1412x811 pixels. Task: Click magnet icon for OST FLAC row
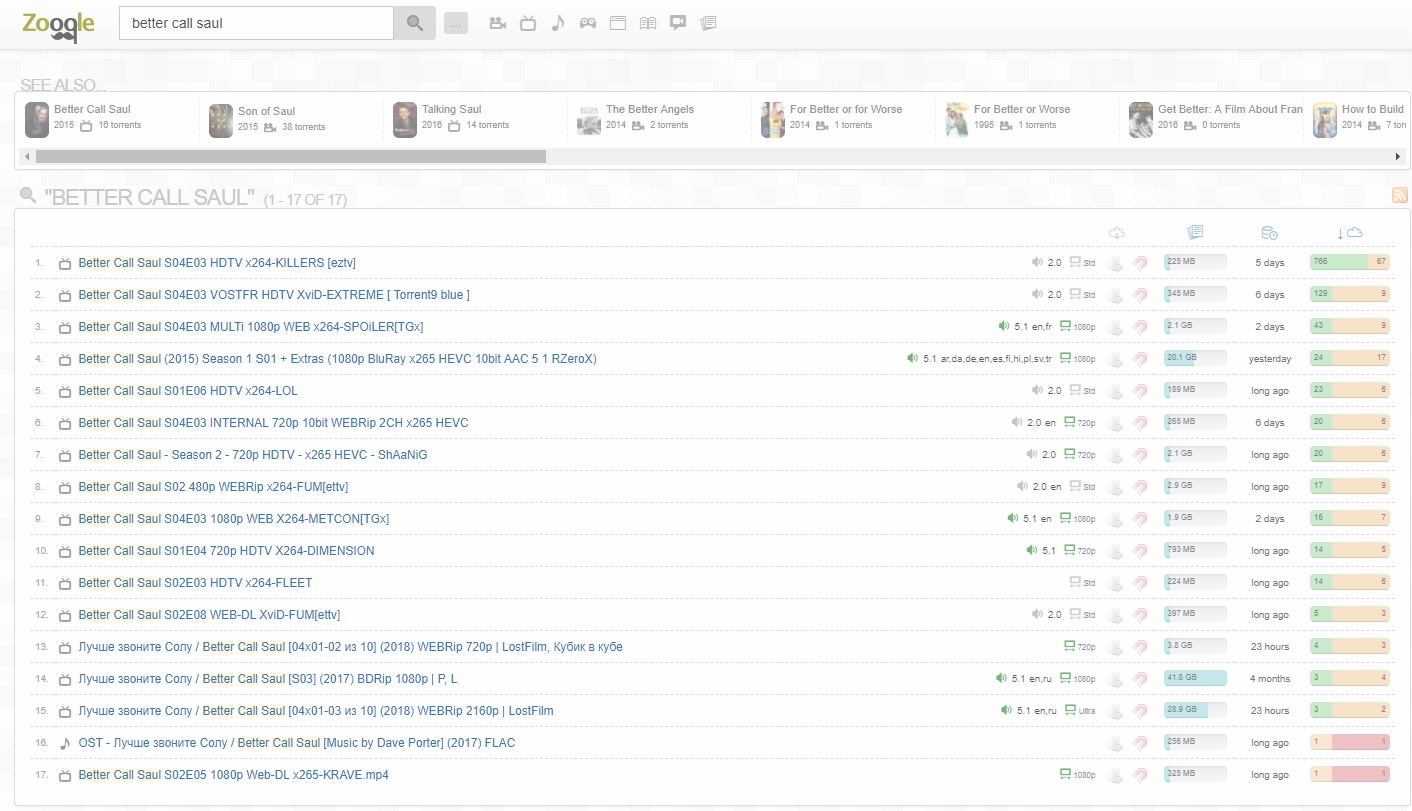click(1140, 743)
